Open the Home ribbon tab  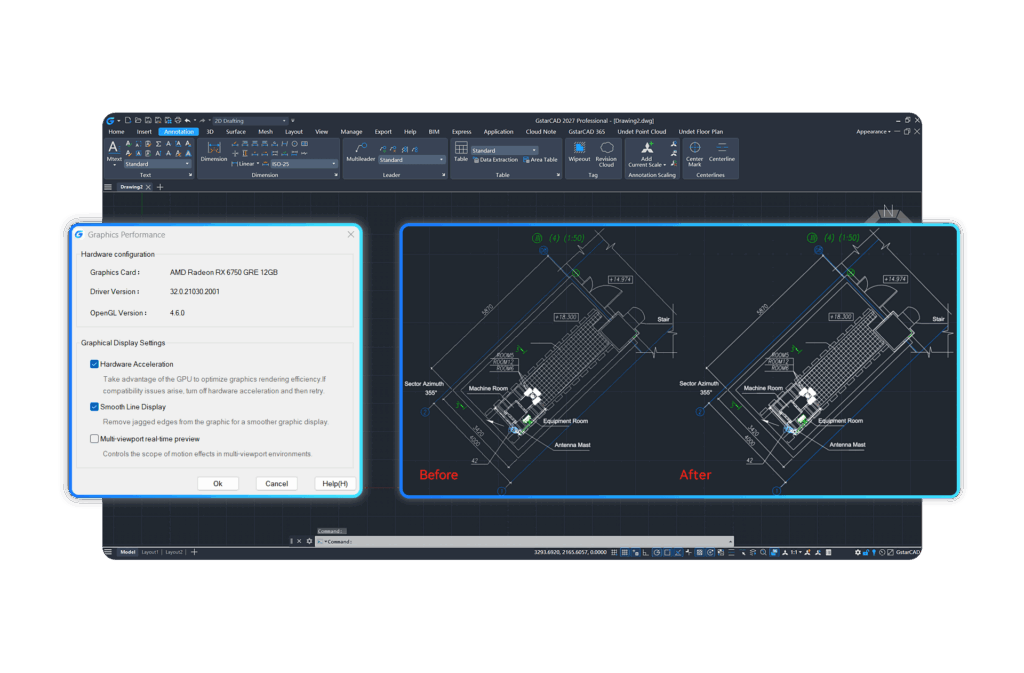(116, 132)
